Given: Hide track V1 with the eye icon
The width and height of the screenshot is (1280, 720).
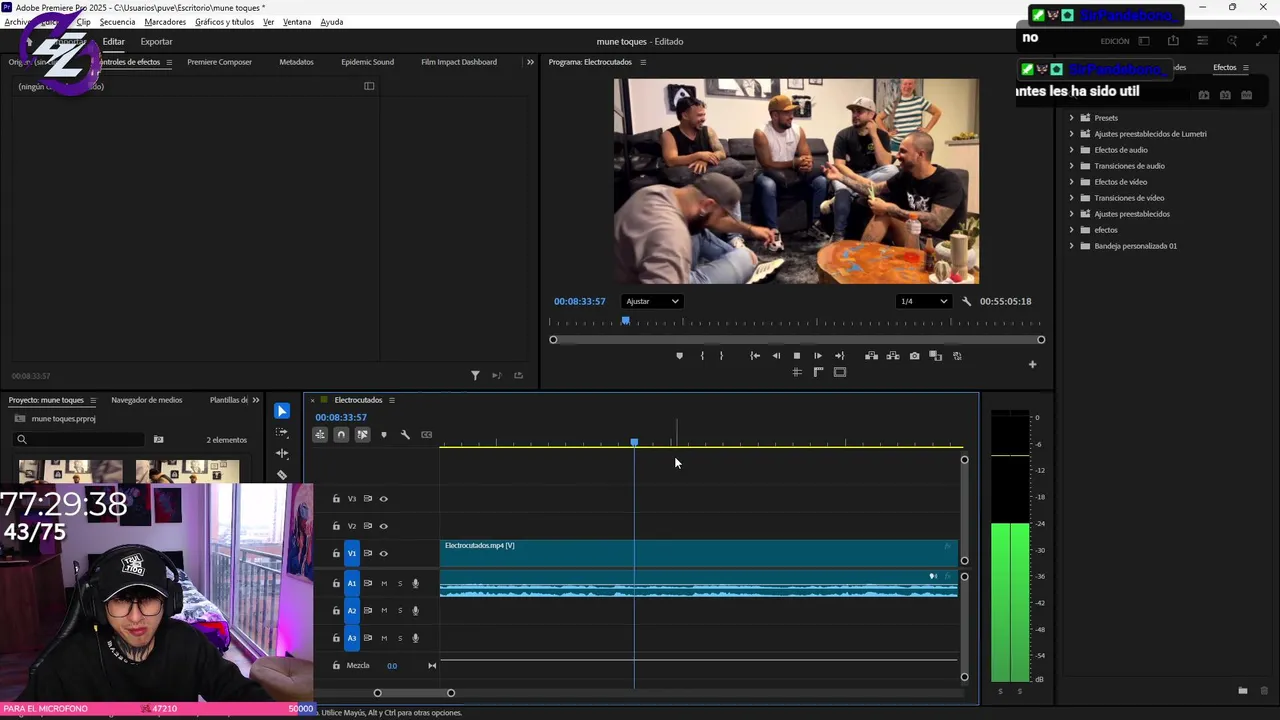Looking at the screenshot, I should (x=383, y=553).
